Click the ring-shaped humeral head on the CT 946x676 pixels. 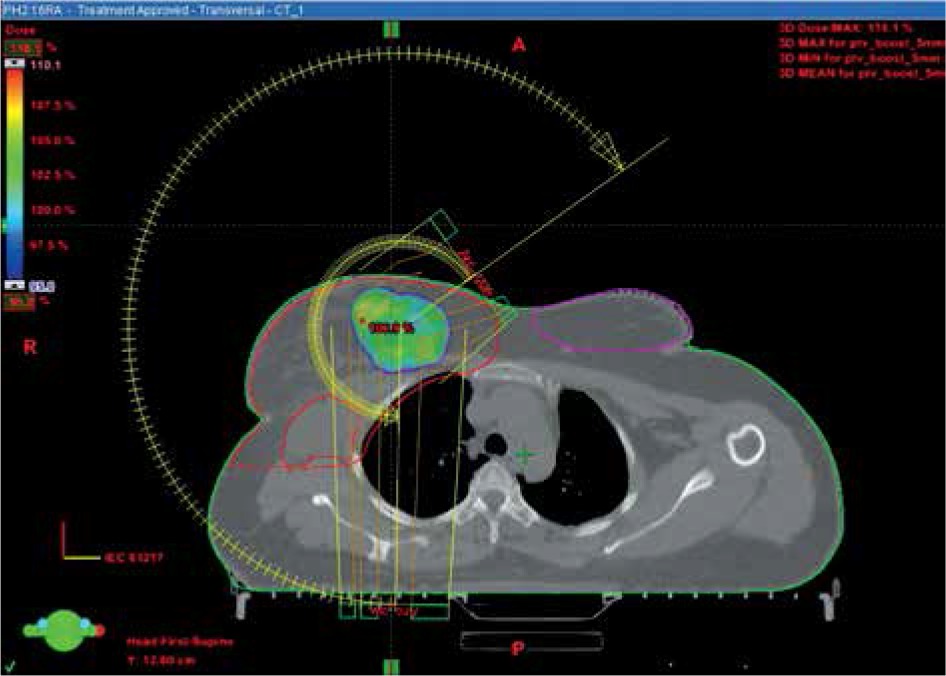point(744,443)
